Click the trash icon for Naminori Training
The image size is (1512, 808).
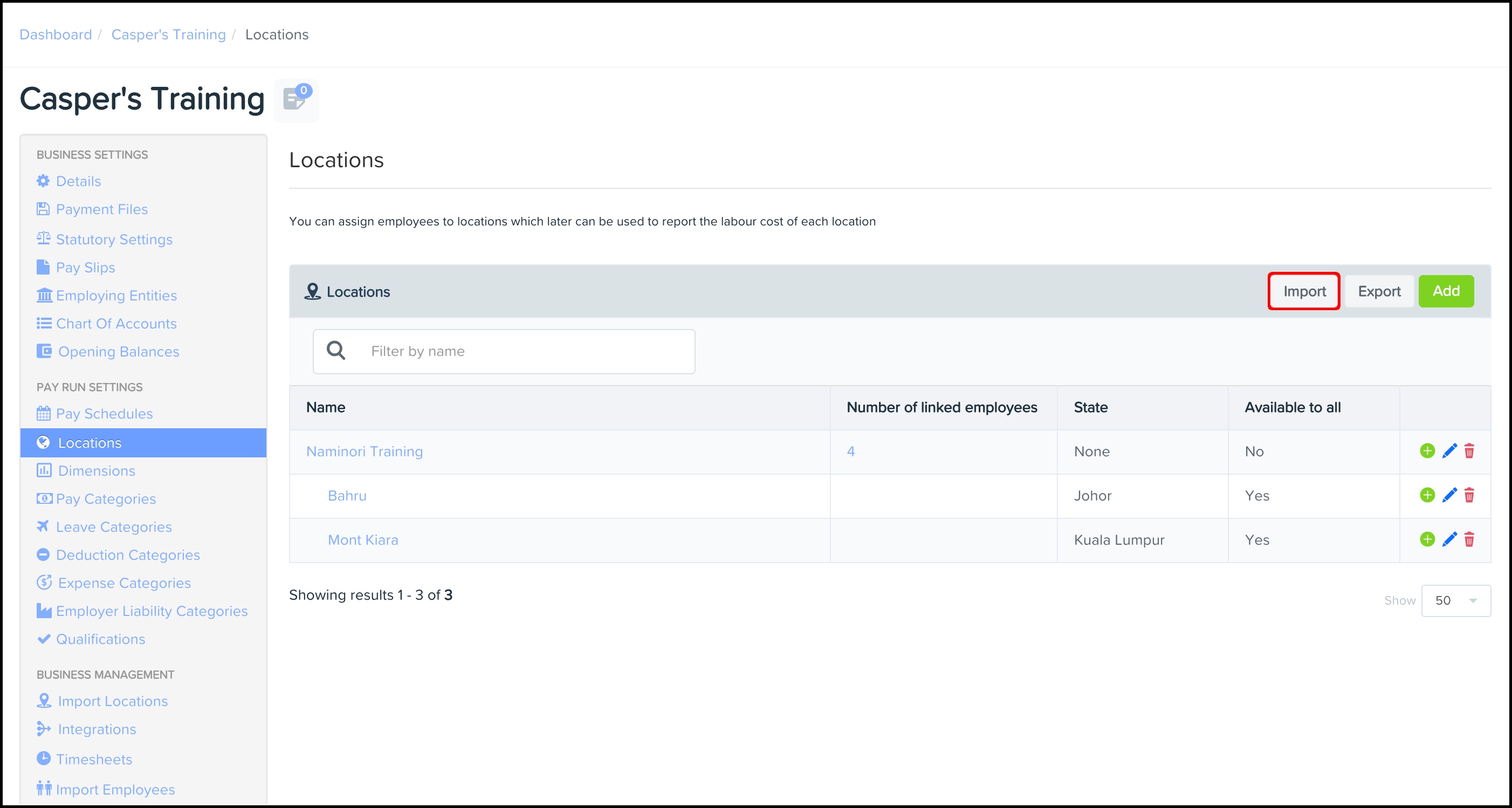1469,451
